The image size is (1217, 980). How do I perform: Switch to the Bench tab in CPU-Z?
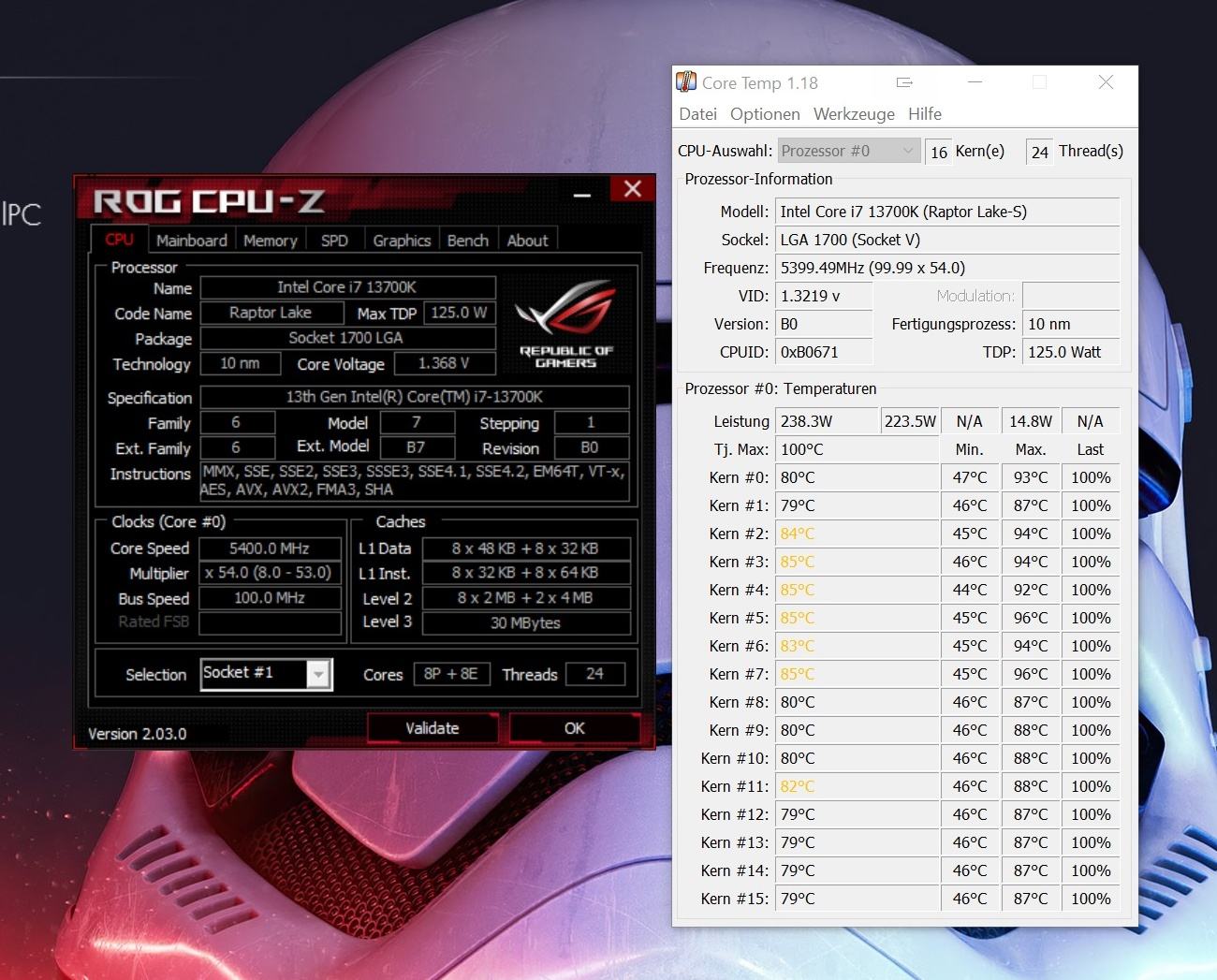tap(468, 241)
